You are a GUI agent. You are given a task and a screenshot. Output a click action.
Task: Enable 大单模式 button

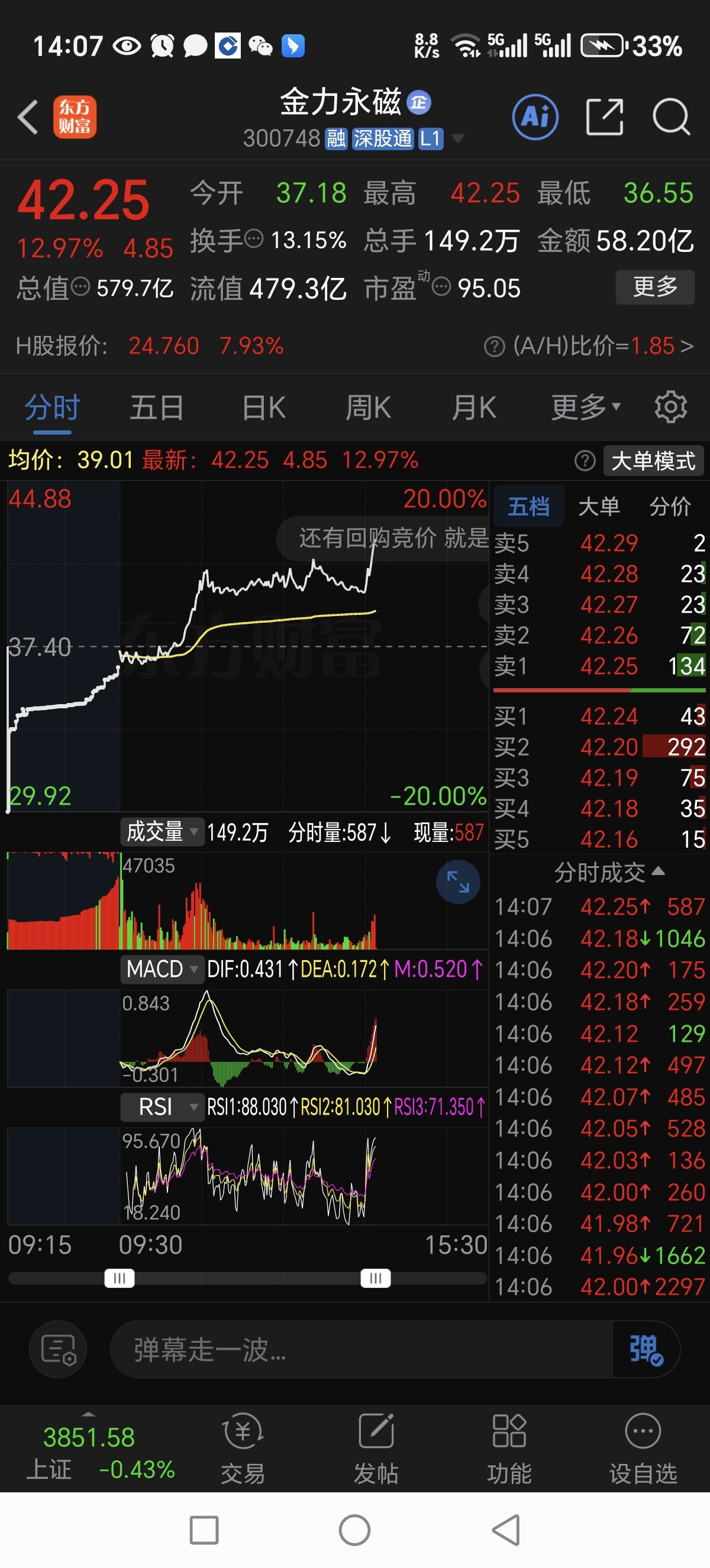(x=653, y=461)
